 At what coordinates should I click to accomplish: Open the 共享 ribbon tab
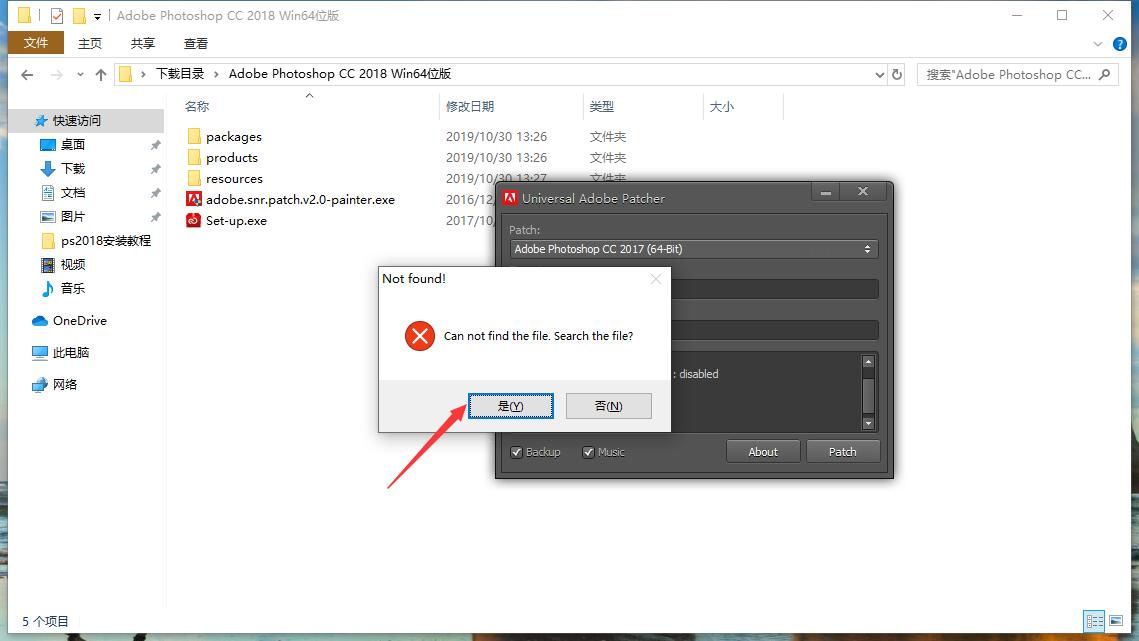point(142,43)
